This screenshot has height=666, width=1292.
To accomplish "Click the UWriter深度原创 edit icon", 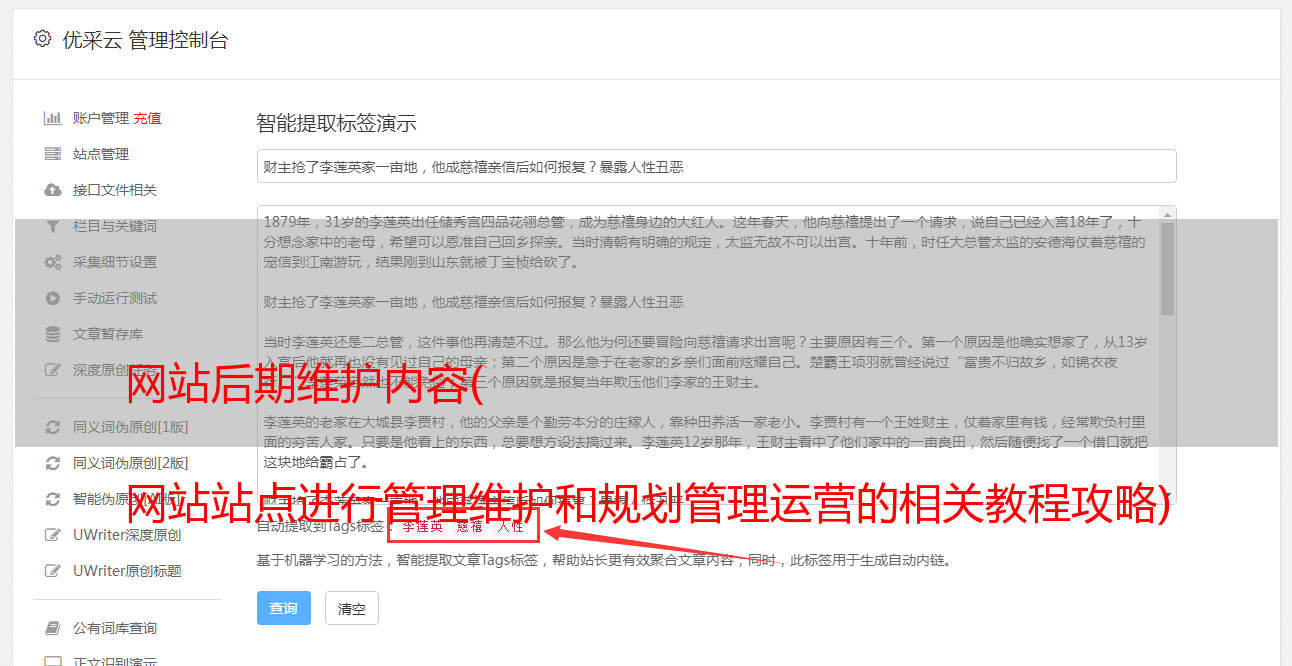I will click(x=53, y=535).
